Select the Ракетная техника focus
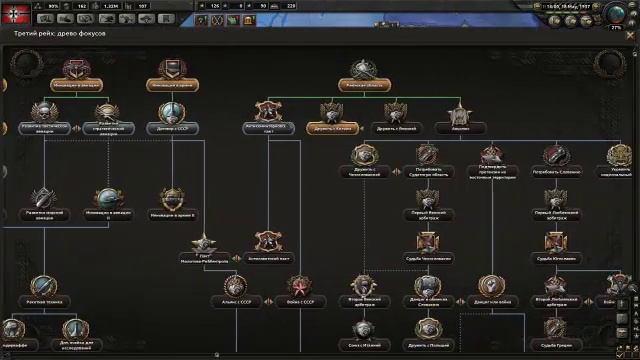 (44, 302)
